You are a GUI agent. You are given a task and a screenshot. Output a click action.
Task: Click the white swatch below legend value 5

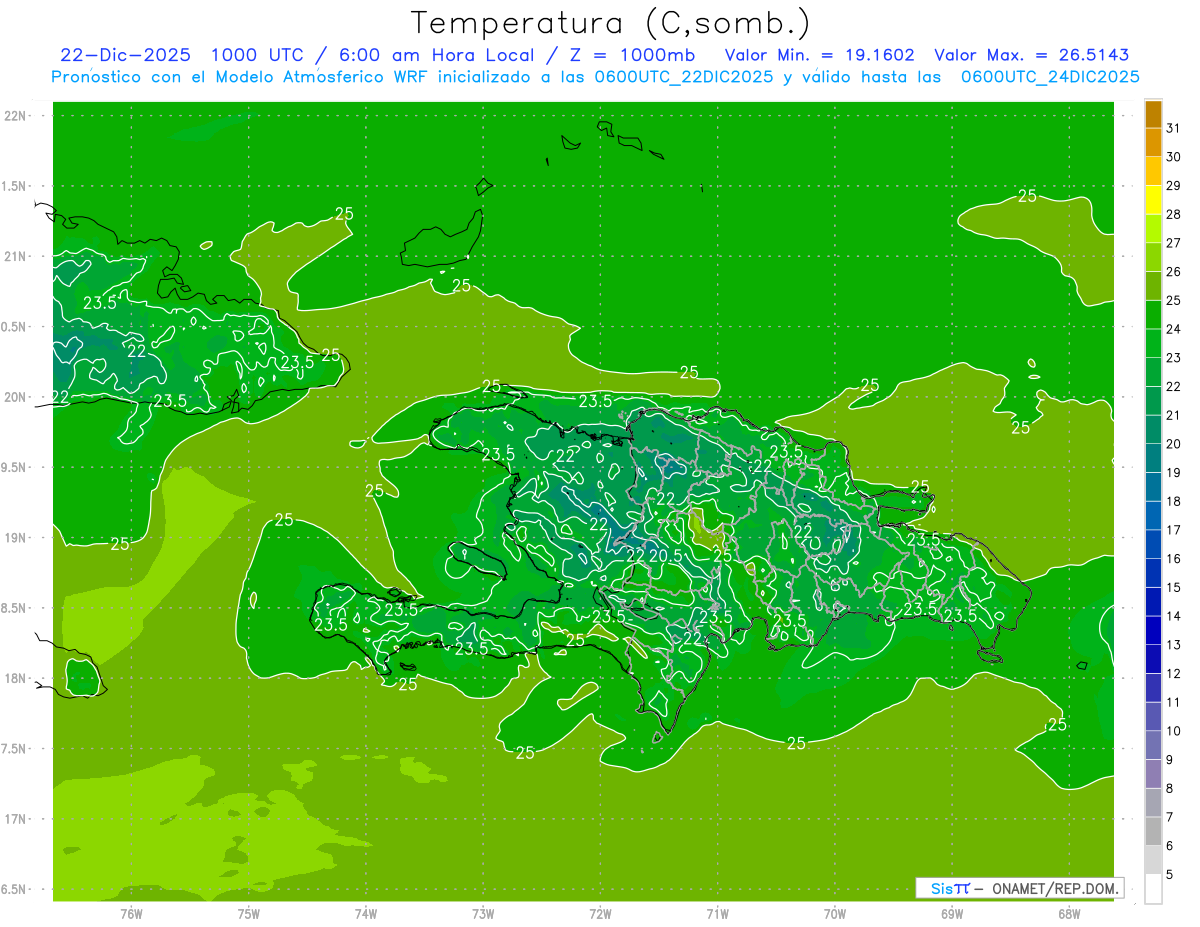coord(1153,889)
